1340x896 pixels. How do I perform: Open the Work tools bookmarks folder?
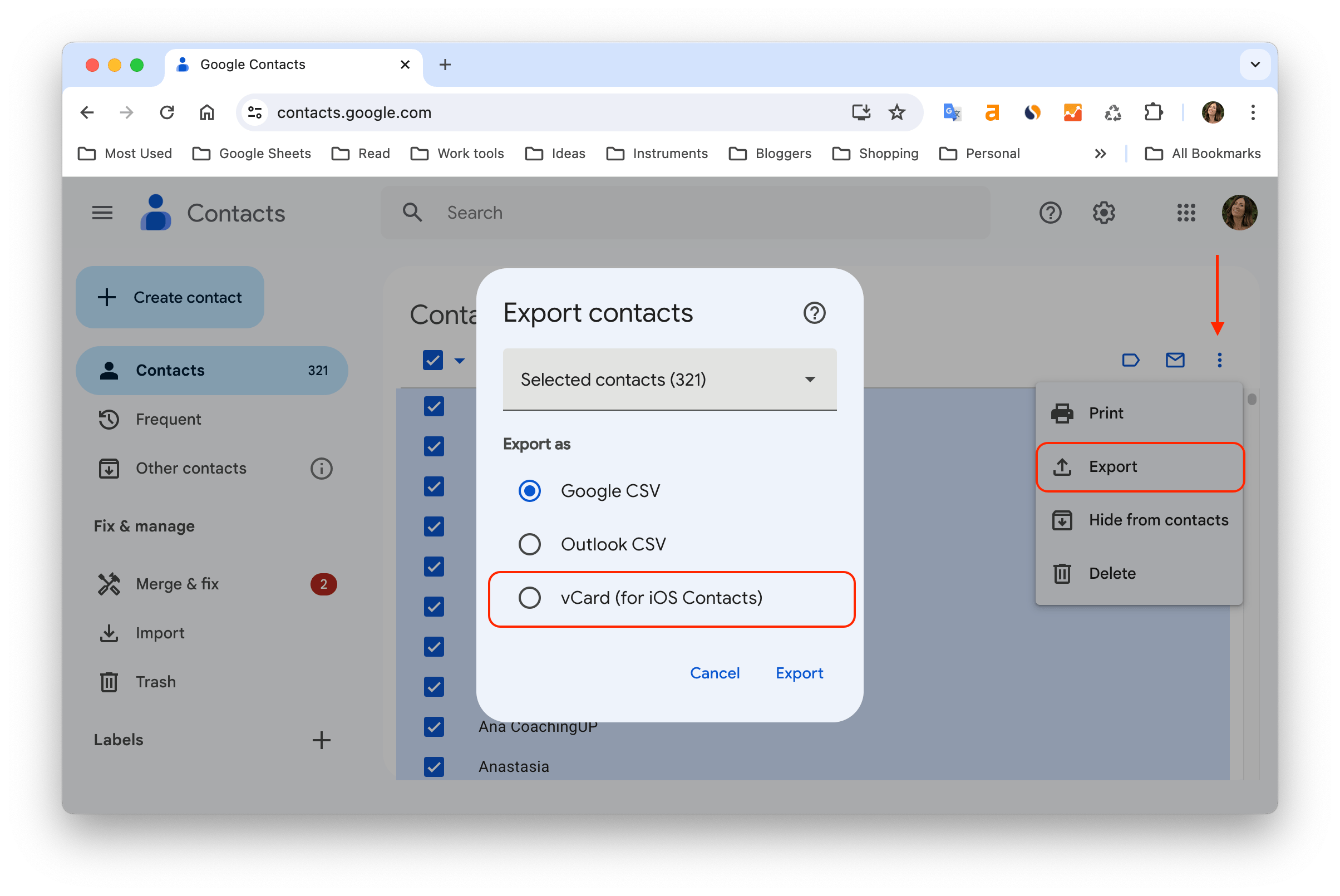[x=457, y=154]
